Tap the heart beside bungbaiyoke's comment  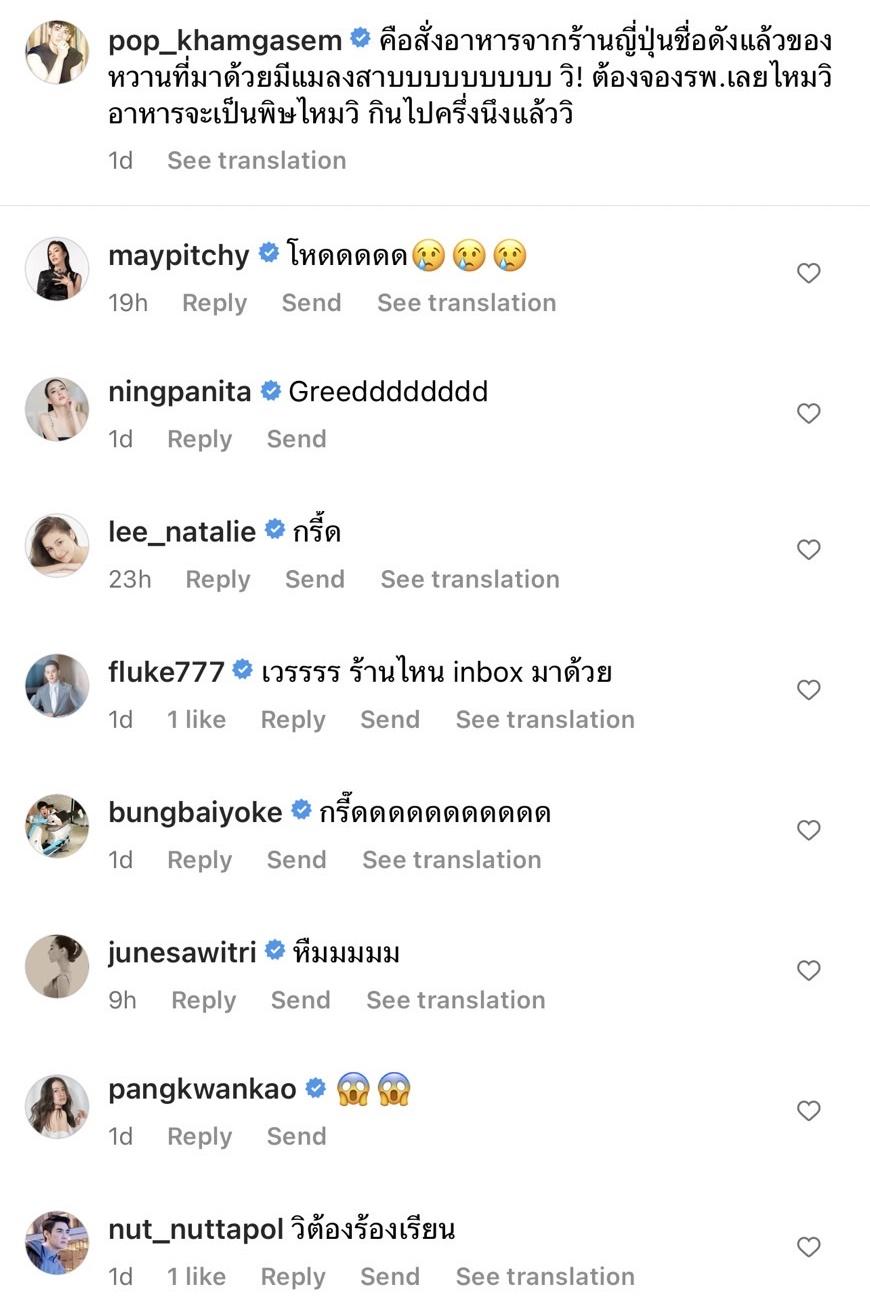pos(808,830)
